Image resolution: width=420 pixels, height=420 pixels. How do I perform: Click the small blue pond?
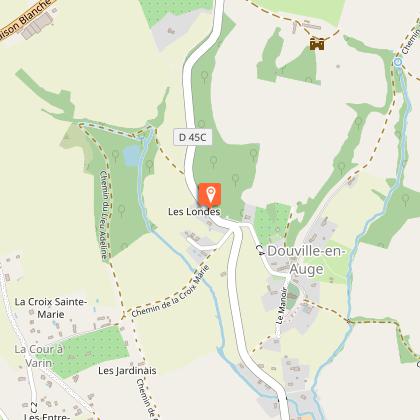click(x=131, y=155)
